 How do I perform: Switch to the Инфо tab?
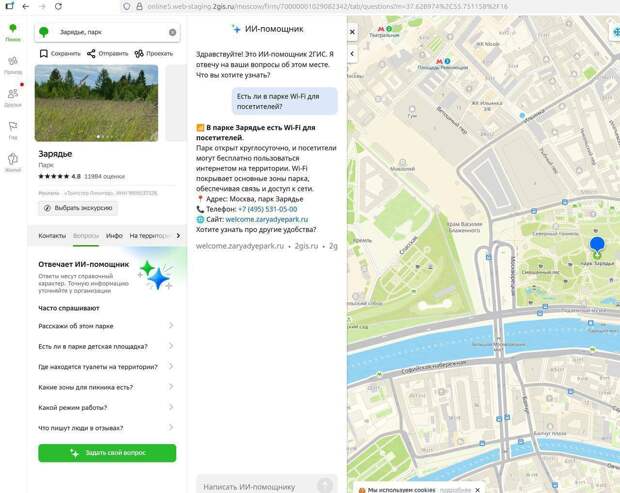(x=114, y=235)
